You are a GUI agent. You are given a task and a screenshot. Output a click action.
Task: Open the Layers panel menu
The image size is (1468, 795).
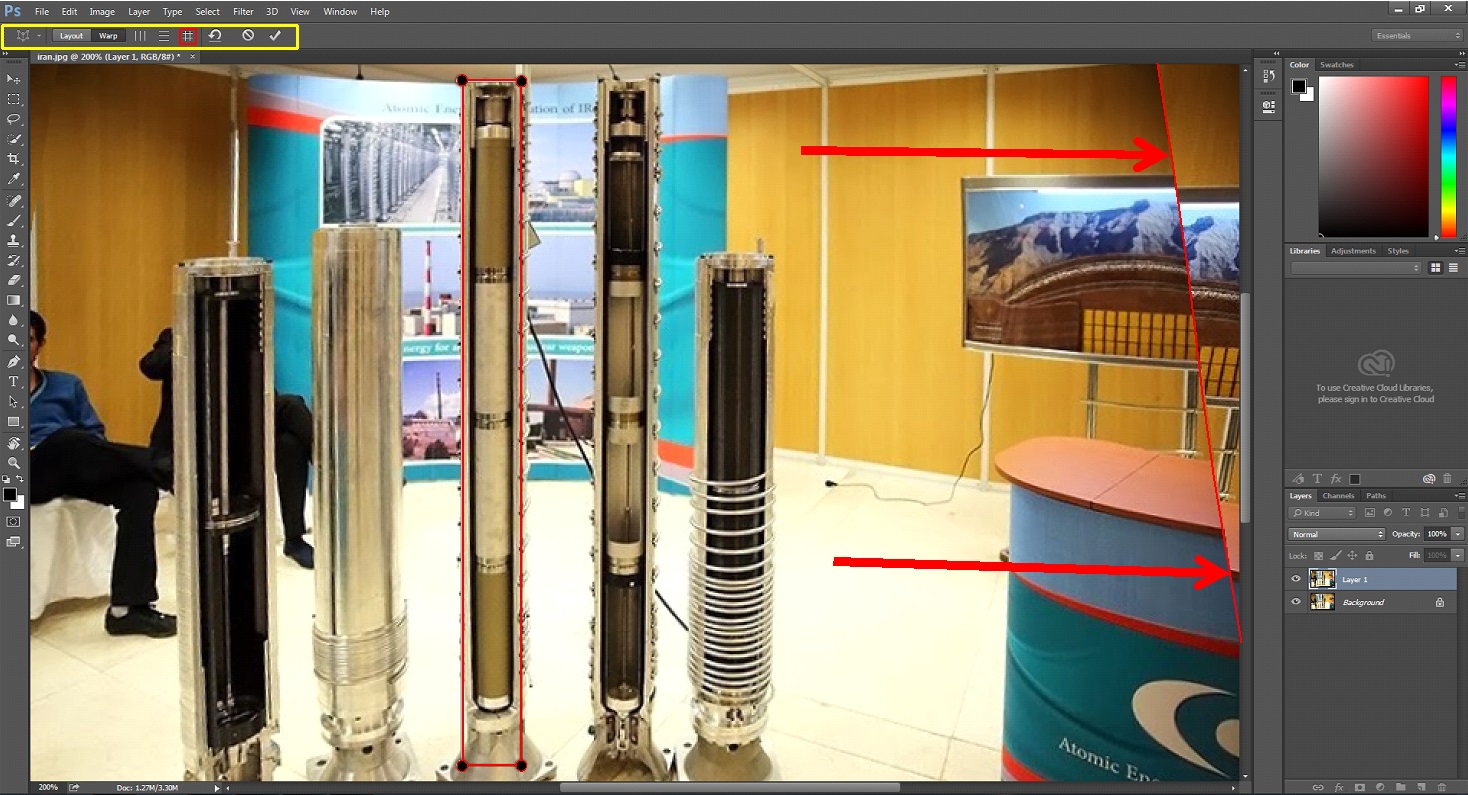pos(1459,495)
